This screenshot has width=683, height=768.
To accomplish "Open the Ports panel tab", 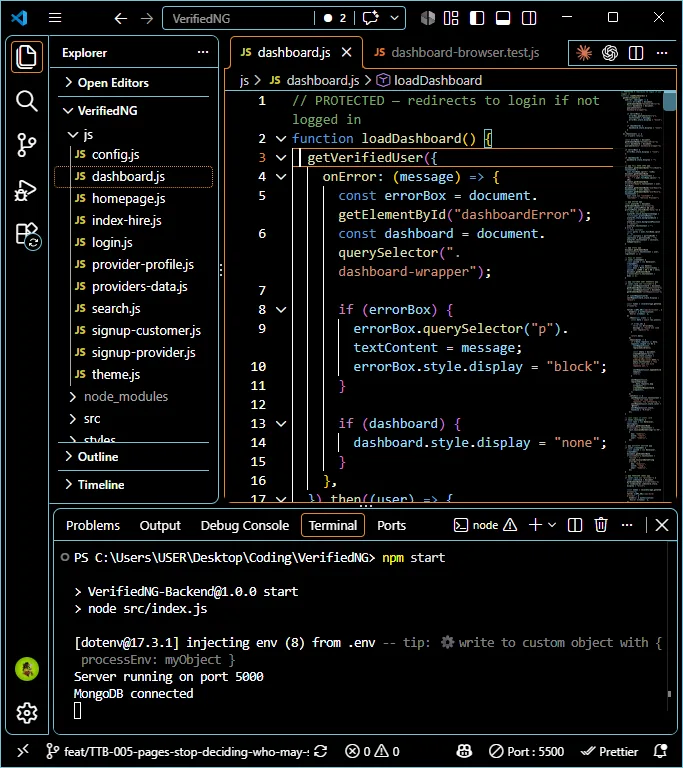I will pyautogui.click(x=391, y=525).
